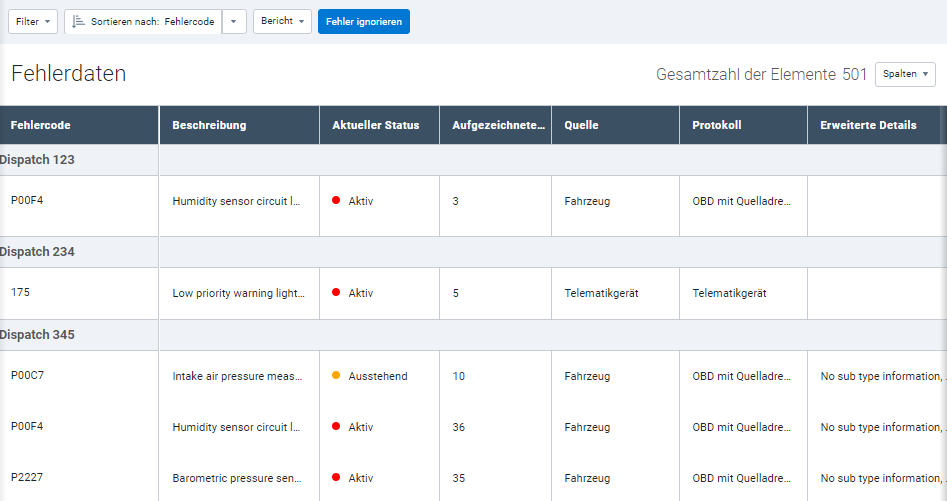Open the Spalten column chooser
Screen dimensions: 947x501
(x=905, y=74)
